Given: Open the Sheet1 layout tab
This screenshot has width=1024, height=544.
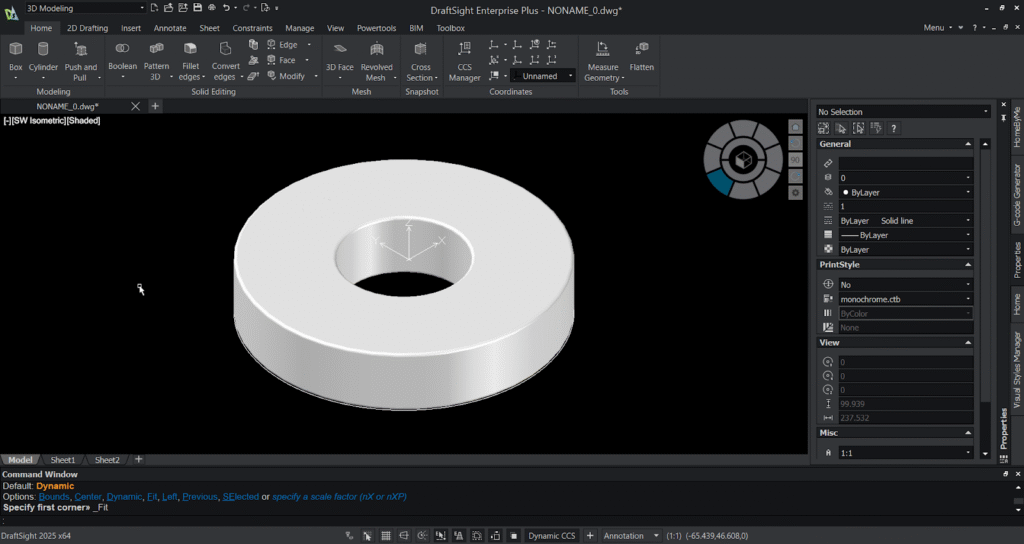Looking at the screenshot, I should click(x=64, y=460).
